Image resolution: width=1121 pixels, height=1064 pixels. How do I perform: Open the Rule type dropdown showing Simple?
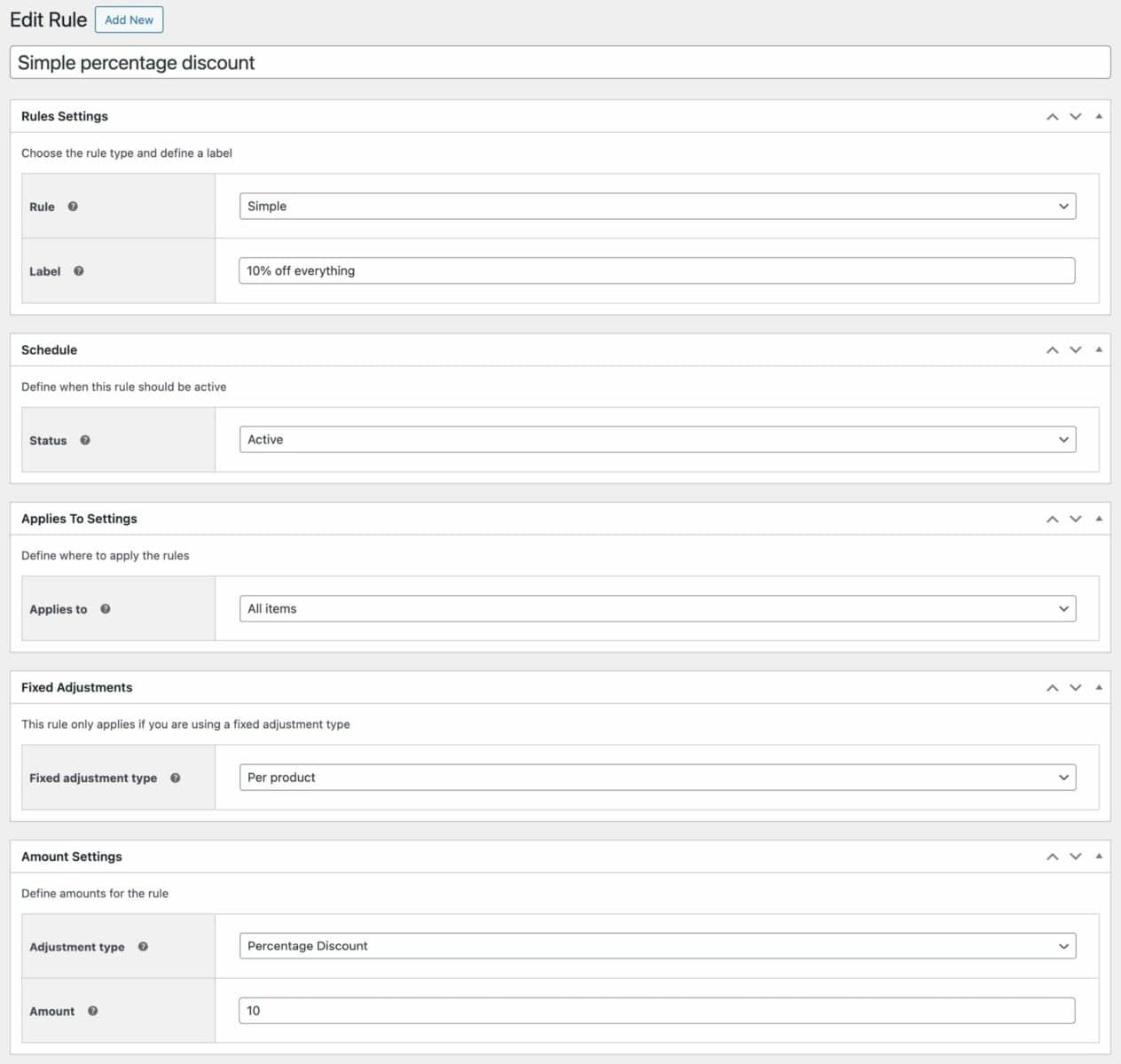(657, 206)
